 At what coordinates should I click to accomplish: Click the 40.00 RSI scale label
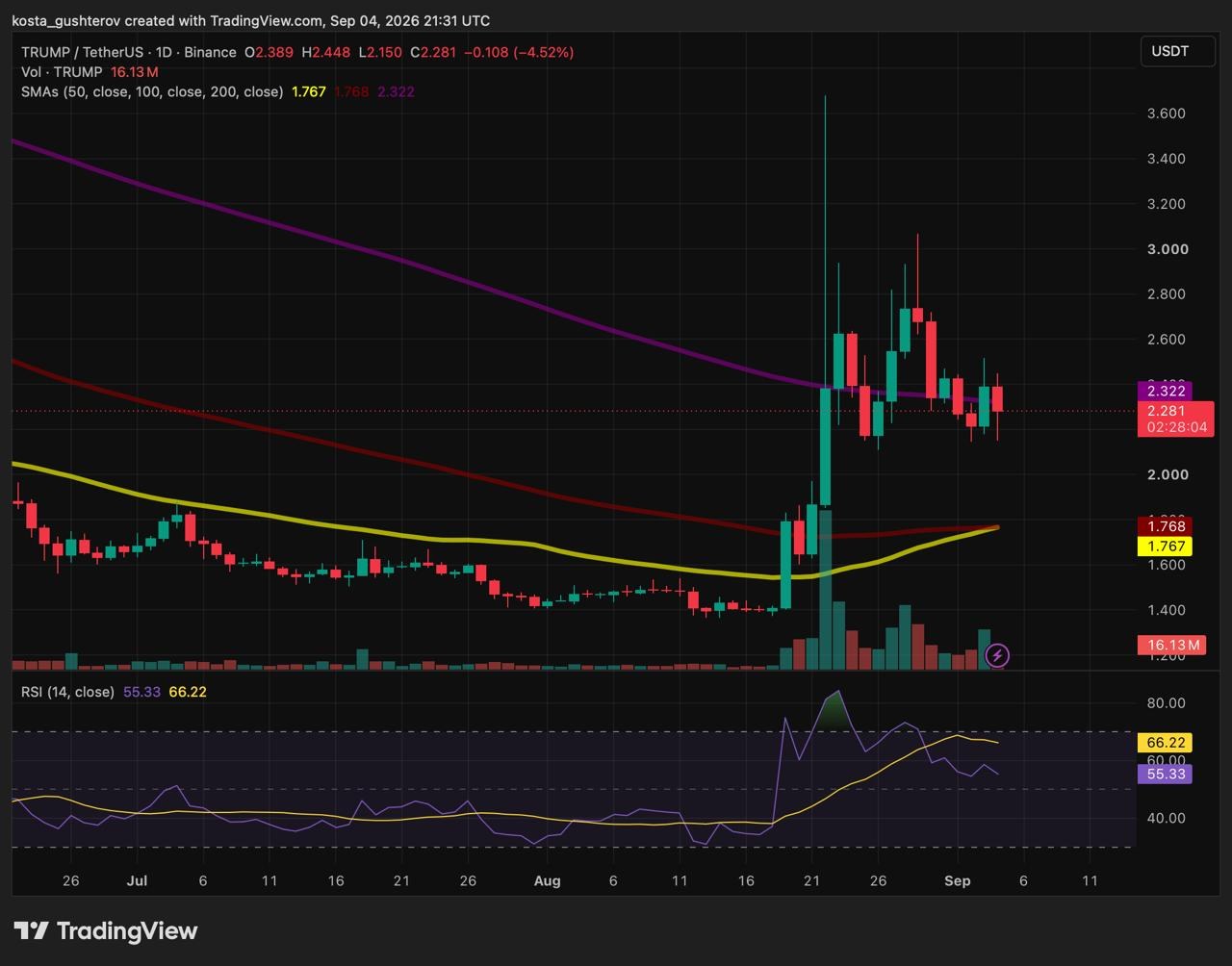1167,819
